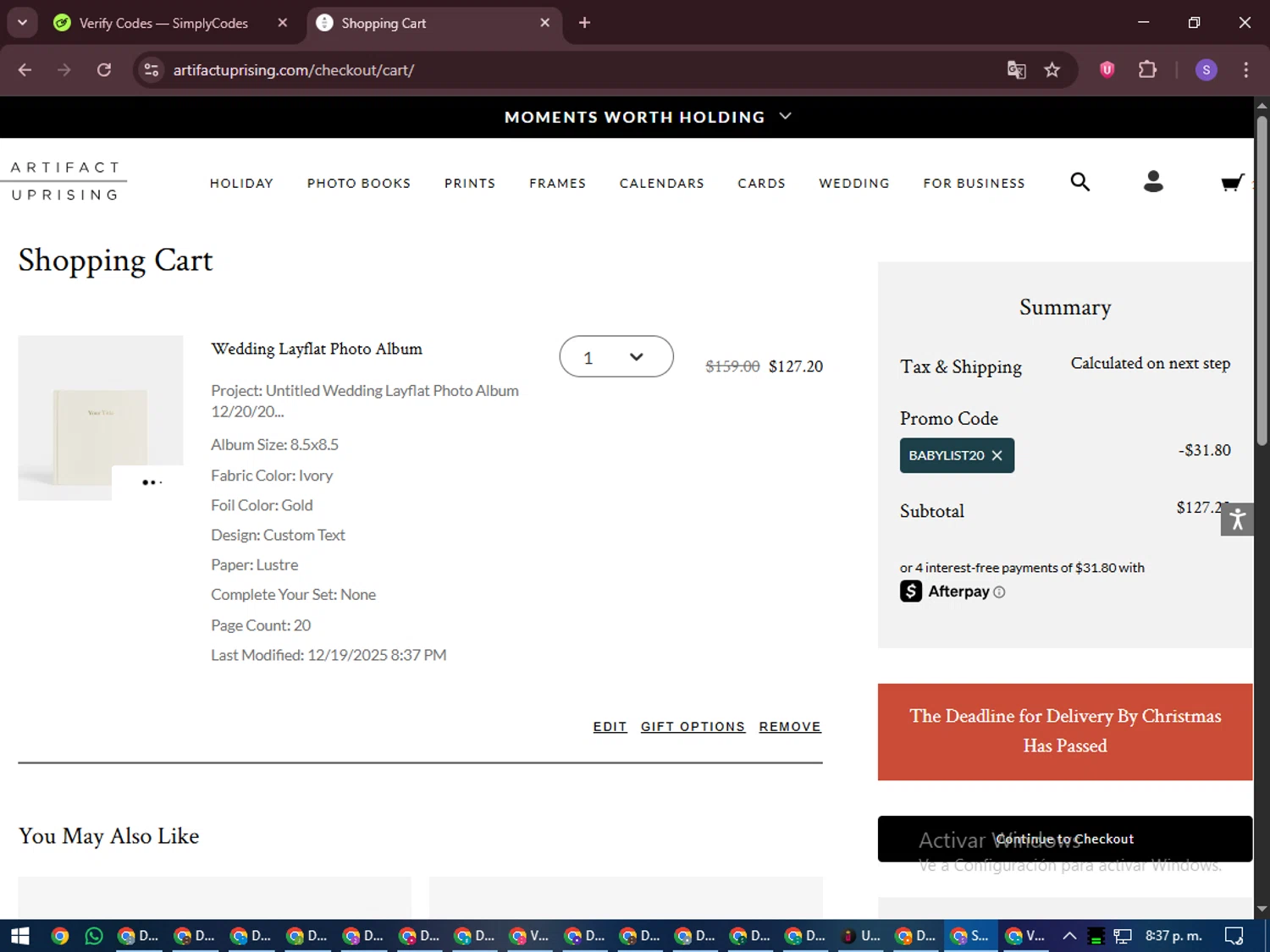Open the CALENDARS menu
This screenshot has width=1270, height=952.
pyautogui.click(x=662, y=183)
